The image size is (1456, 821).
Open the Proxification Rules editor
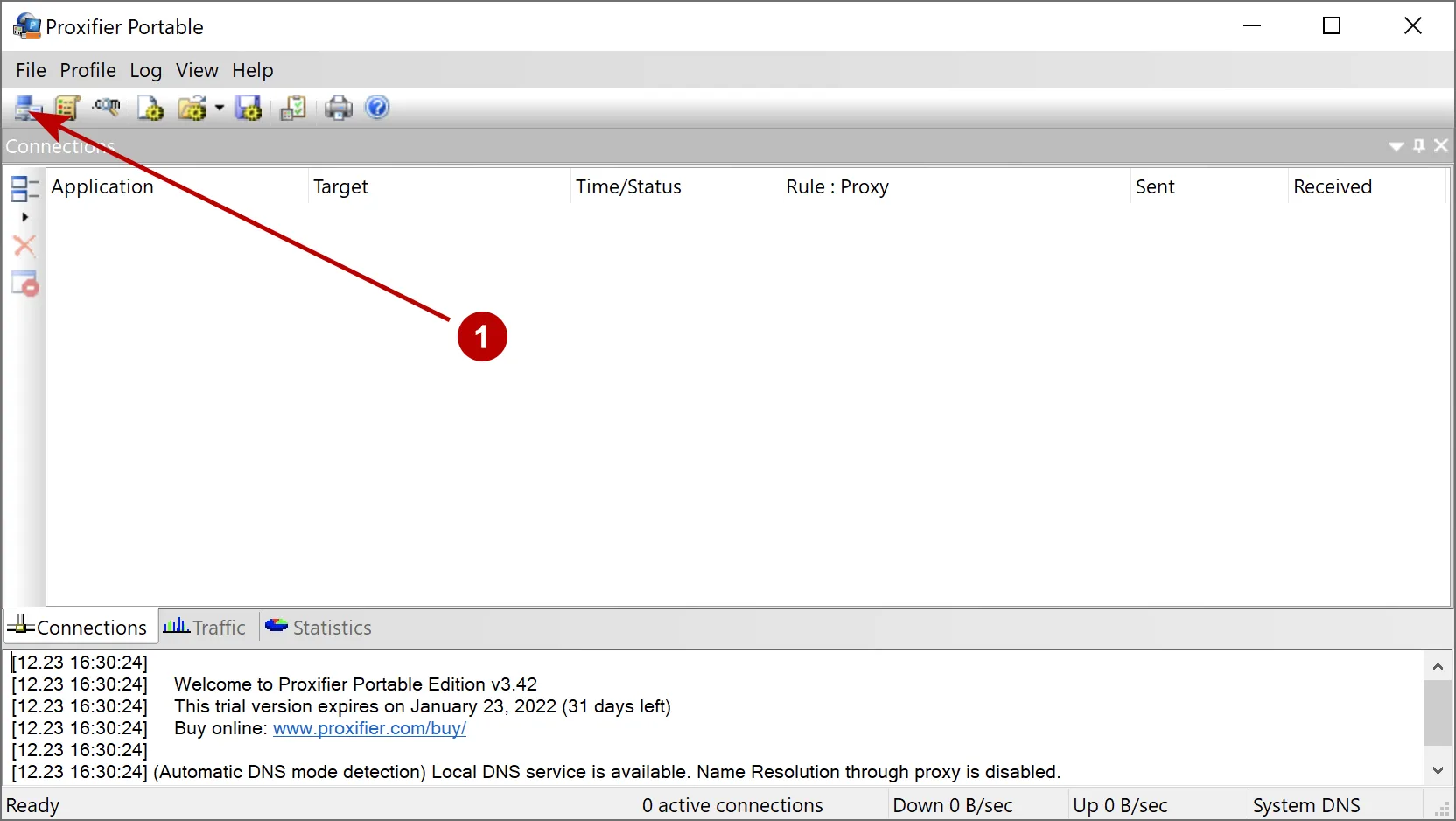(x=67, y=107)
